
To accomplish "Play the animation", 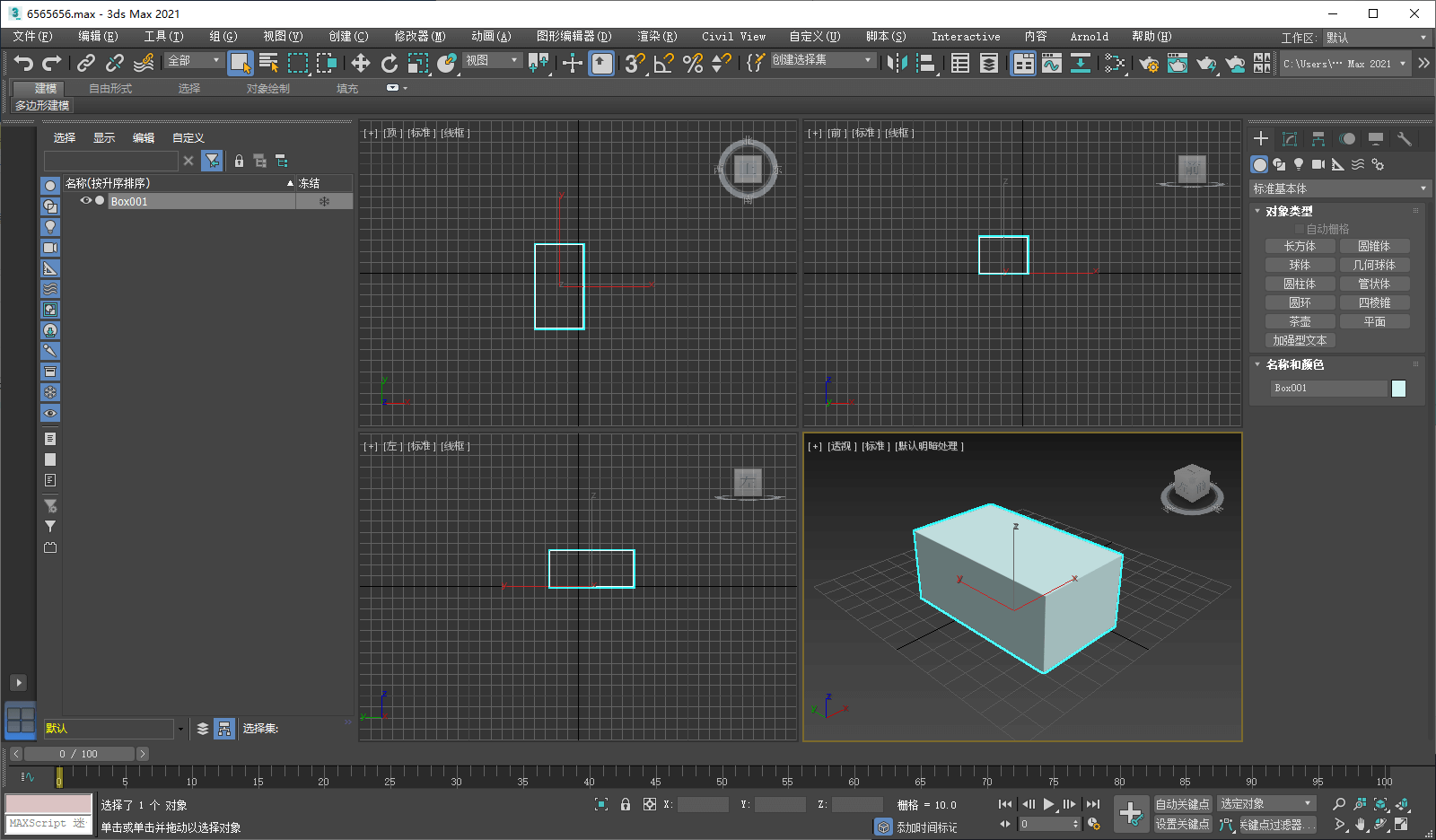I will 1048,804.
